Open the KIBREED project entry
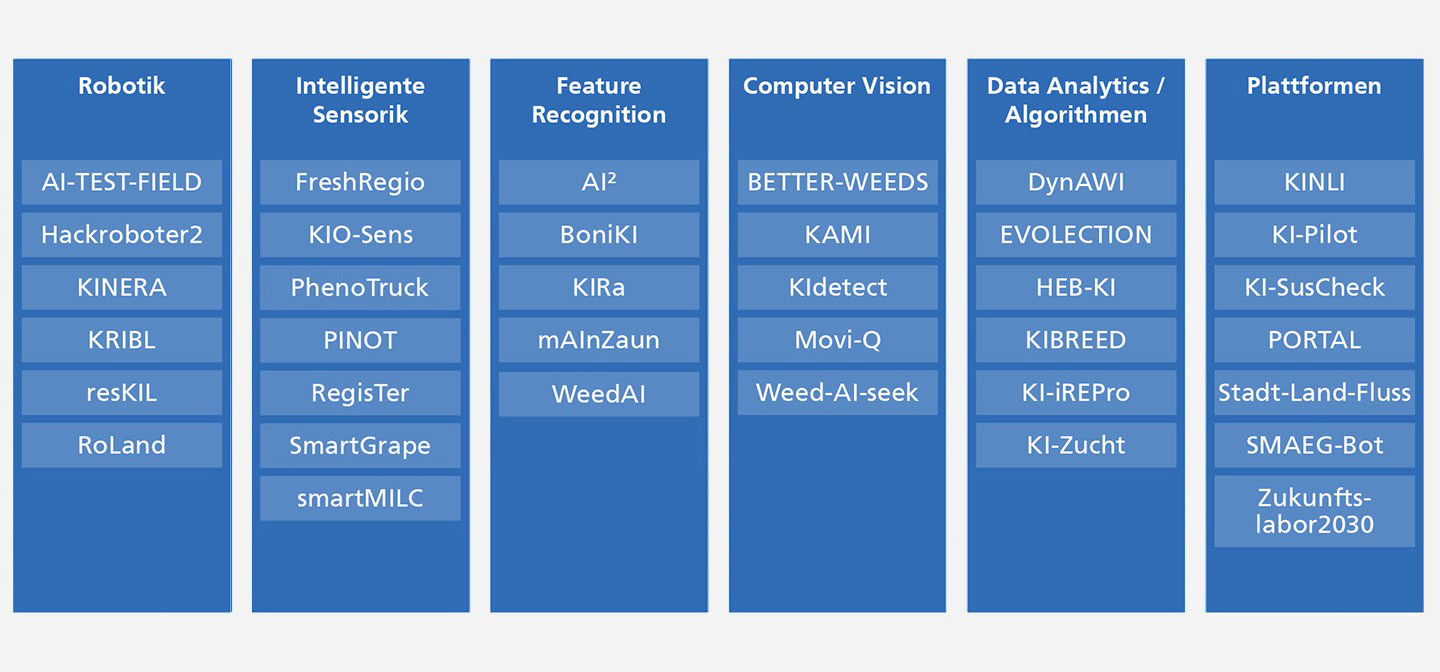Viewport: 1440px width, 672px height. coord(1076,340)
